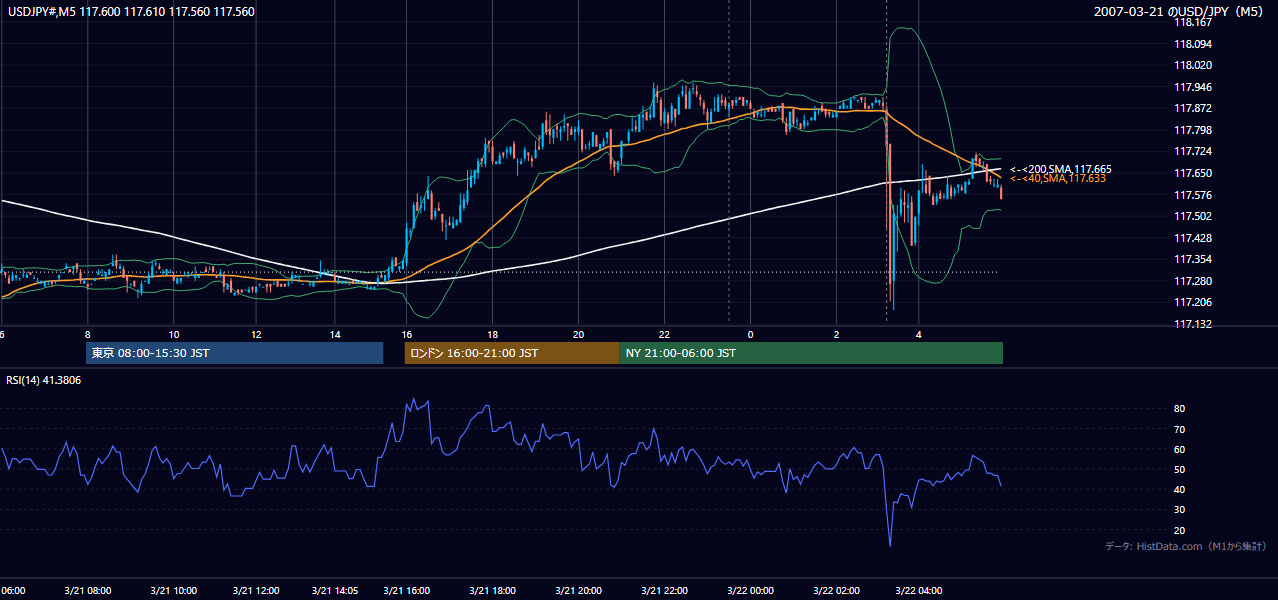
Task: Click price axis value 117.502
Action: pos(1193,216)
